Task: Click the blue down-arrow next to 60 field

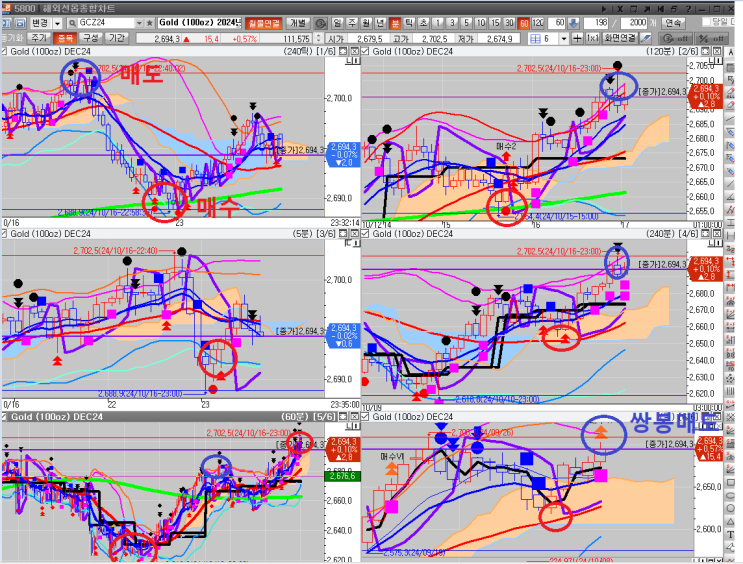Action: pos(573,23)
